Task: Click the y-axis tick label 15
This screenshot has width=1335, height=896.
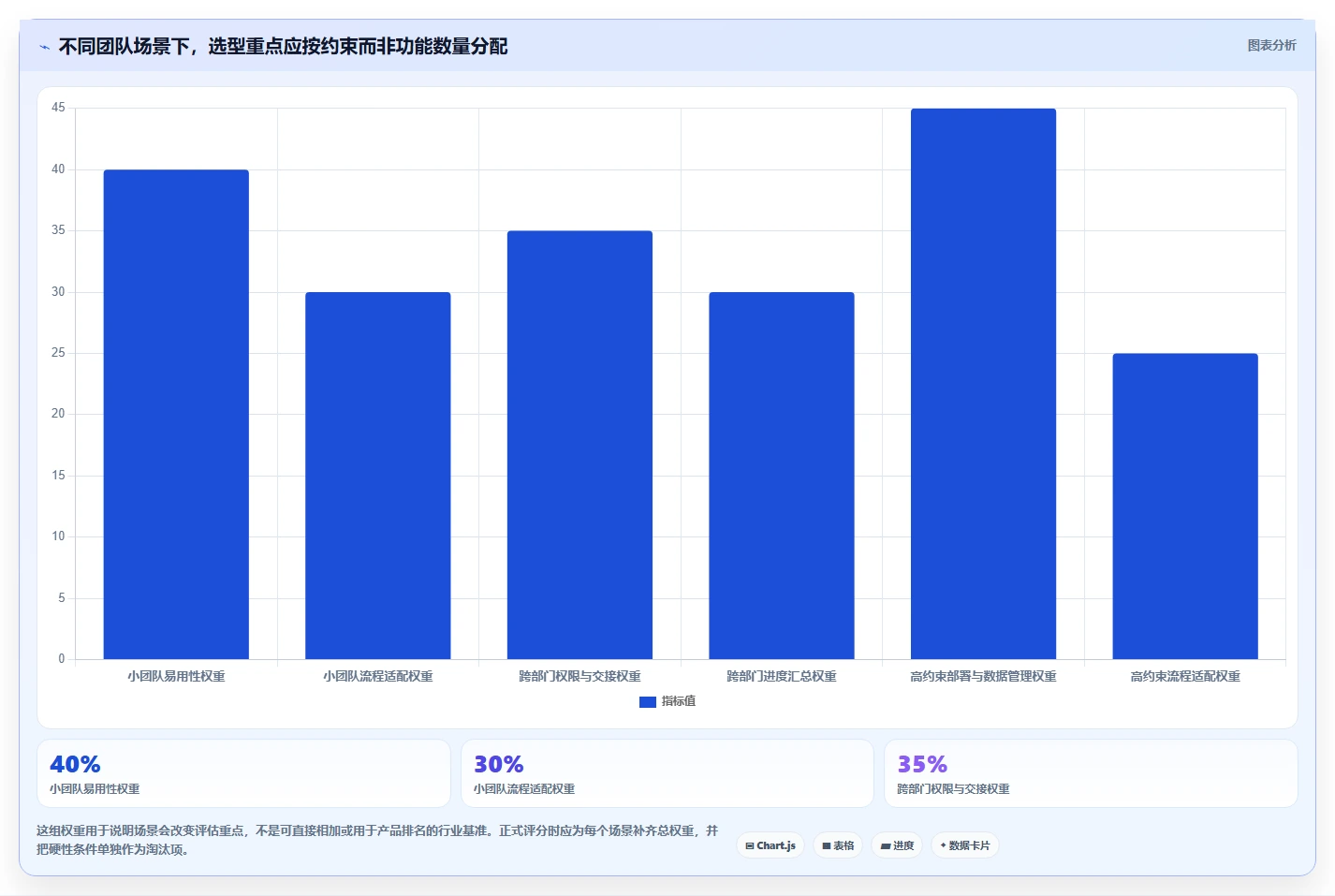Action: (58, 476)
